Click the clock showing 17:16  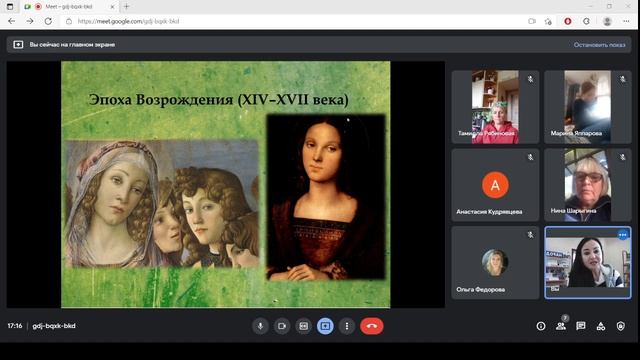pyautogui.click(x=15, y=326)
